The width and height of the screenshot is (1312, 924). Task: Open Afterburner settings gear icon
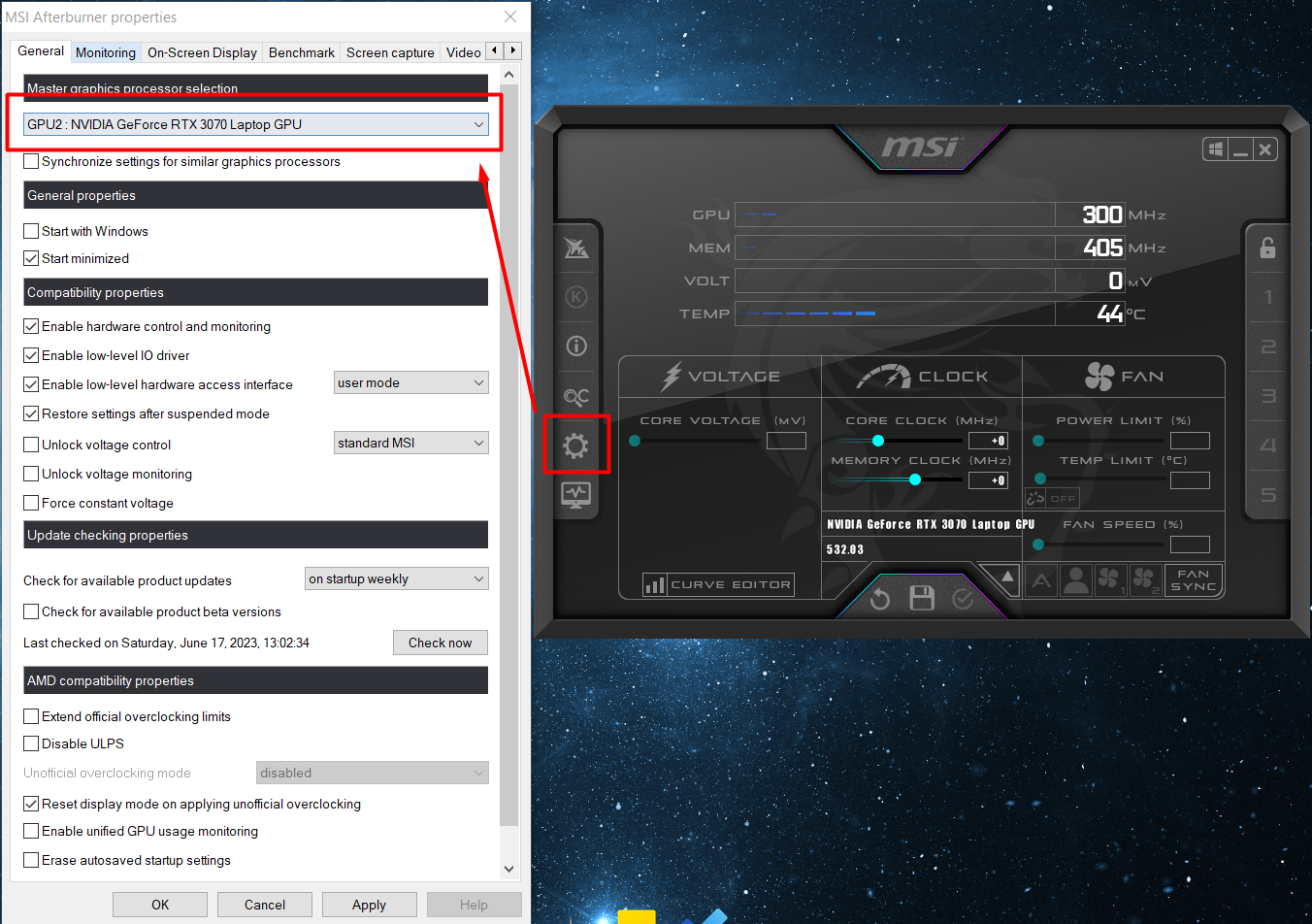coord(575,445)
